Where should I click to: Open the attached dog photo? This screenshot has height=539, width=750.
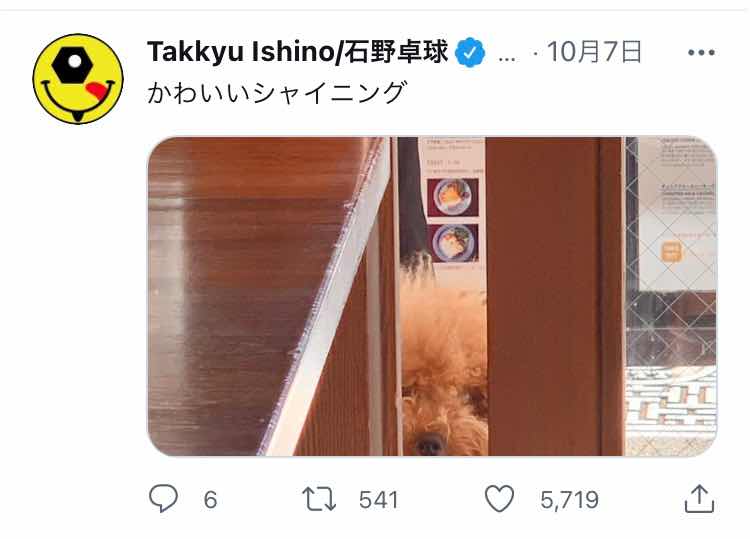coord(432,297)
